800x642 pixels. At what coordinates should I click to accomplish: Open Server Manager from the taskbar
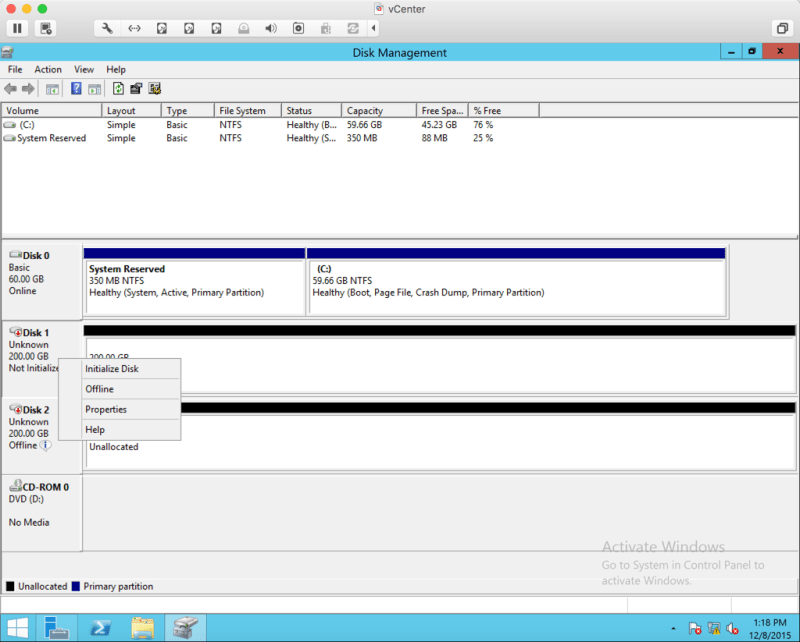(x=56, y=628)
